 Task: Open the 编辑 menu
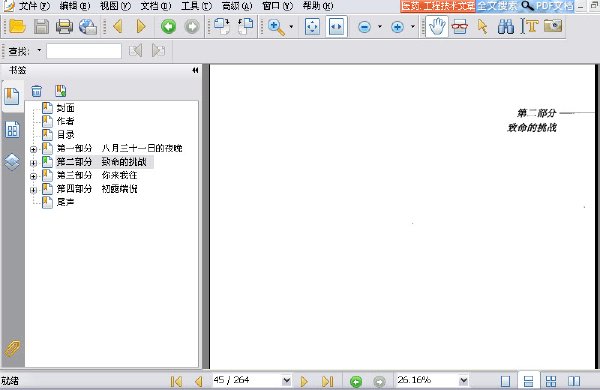(x=75, y=6)
